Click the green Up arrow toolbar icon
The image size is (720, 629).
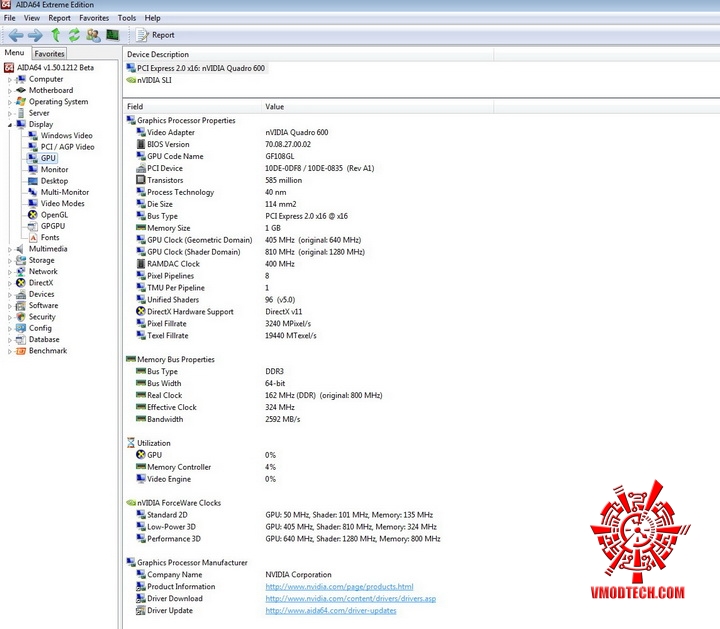[x=56, y=35]
